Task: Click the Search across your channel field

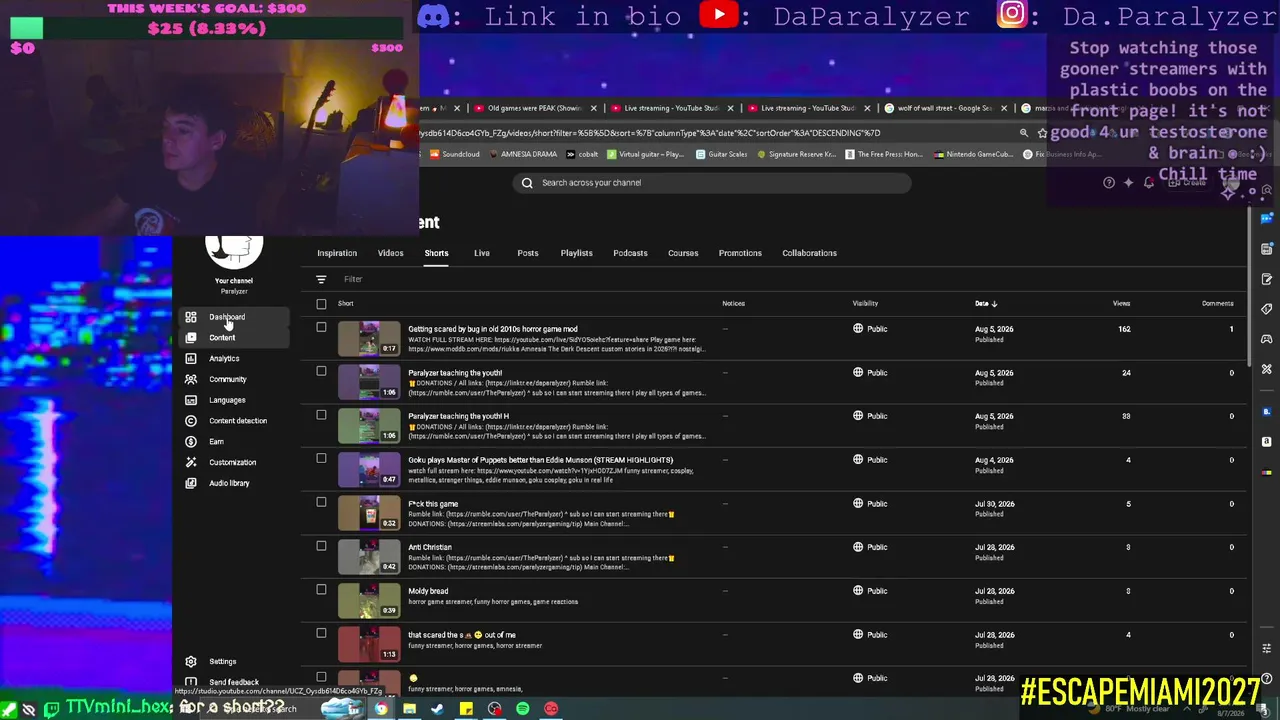Action: coord(712,183)
